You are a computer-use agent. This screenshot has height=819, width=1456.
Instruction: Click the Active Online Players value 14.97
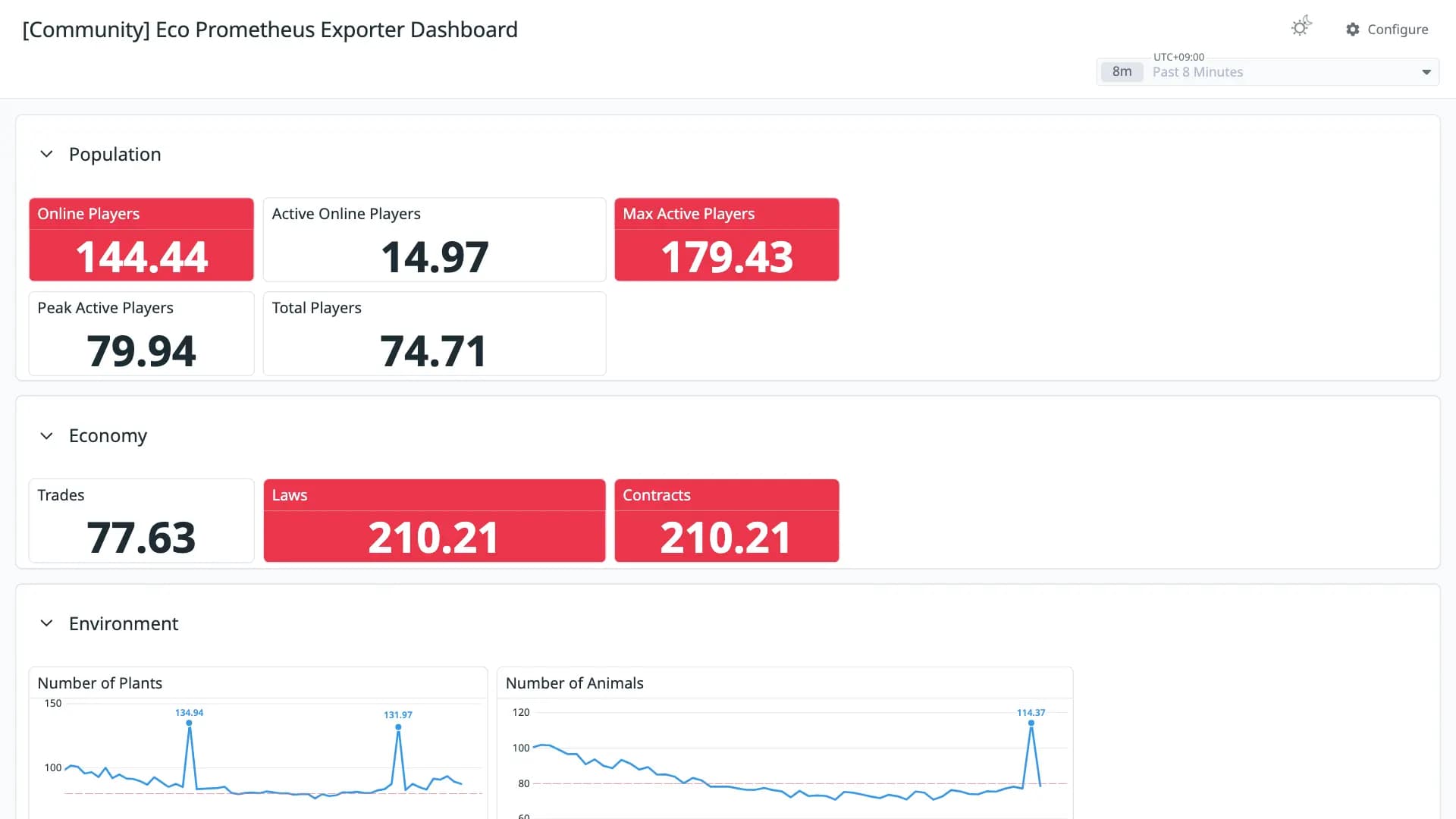coord(435,257)
